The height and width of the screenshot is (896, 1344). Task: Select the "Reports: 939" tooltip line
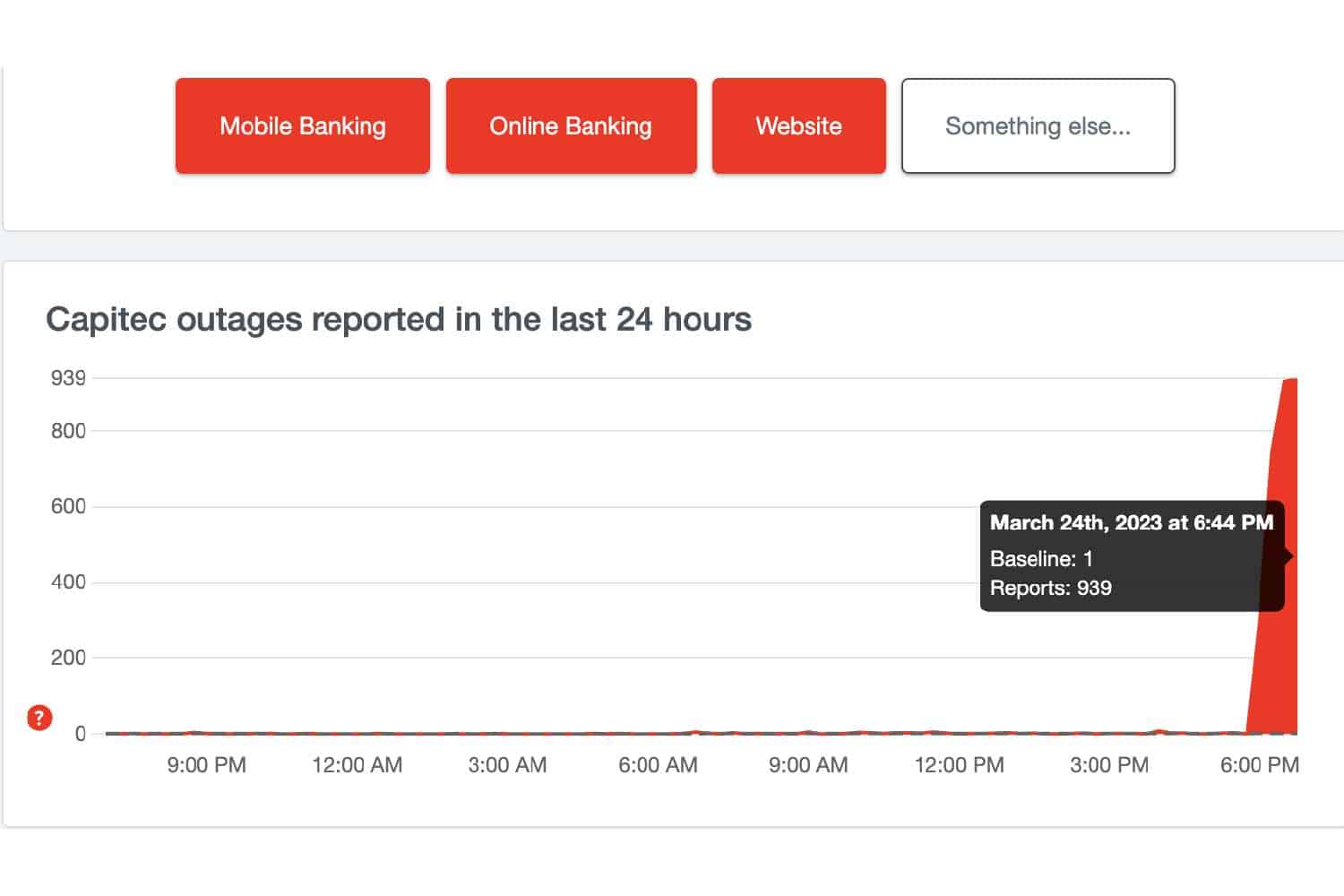1050,589
